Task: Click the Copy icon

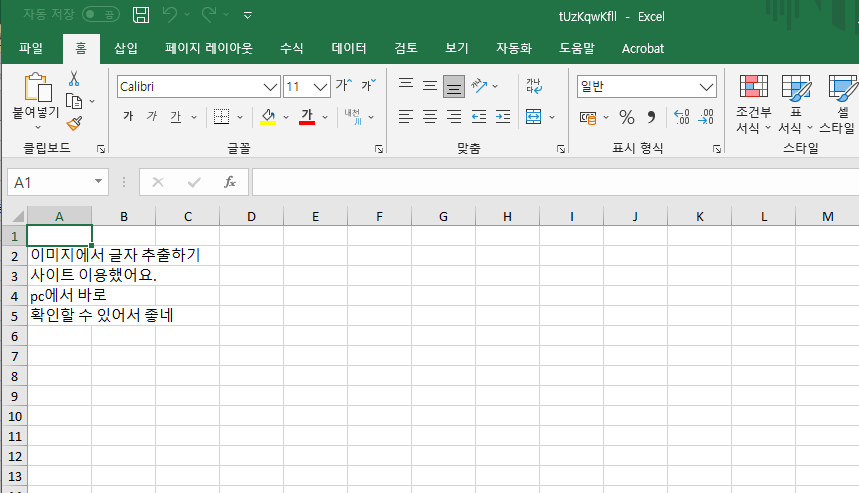Action: click(74, 101)
